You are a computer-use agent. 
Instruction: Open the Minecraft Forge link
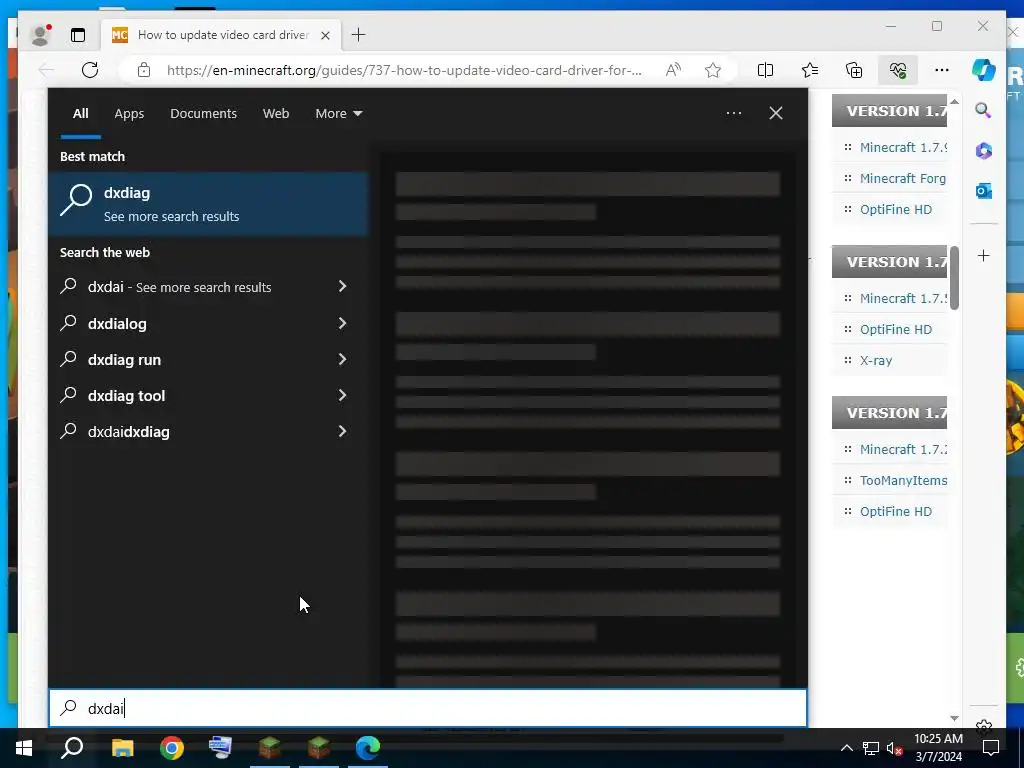coord(903,178)
